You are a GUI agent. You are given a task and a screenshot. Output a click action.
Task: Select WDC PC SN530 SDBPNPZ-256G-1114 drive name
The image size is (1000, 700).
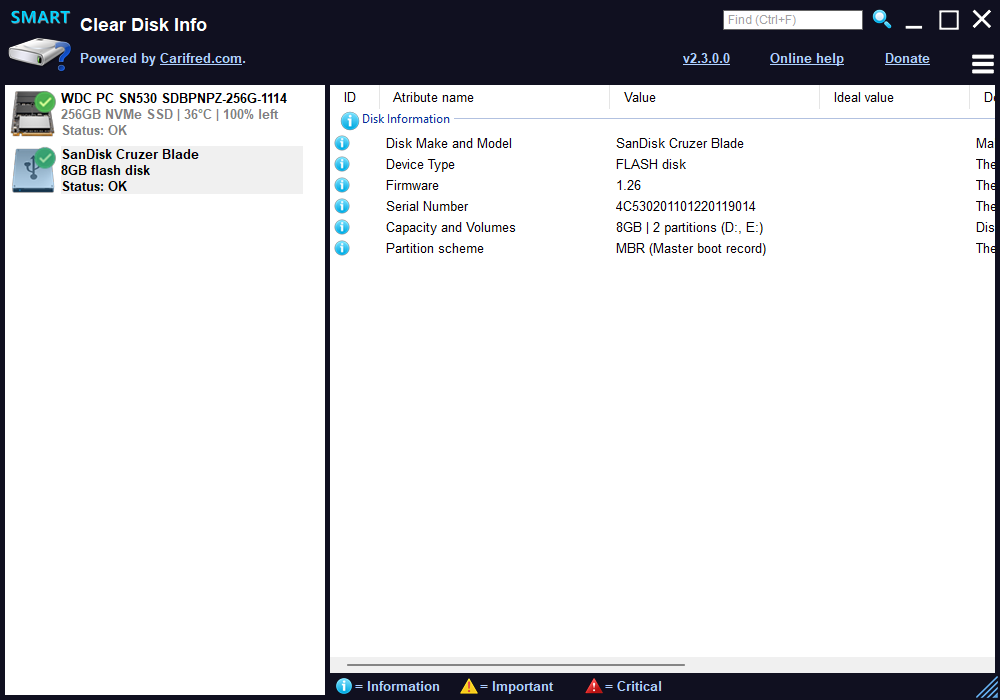click(174, 98)
